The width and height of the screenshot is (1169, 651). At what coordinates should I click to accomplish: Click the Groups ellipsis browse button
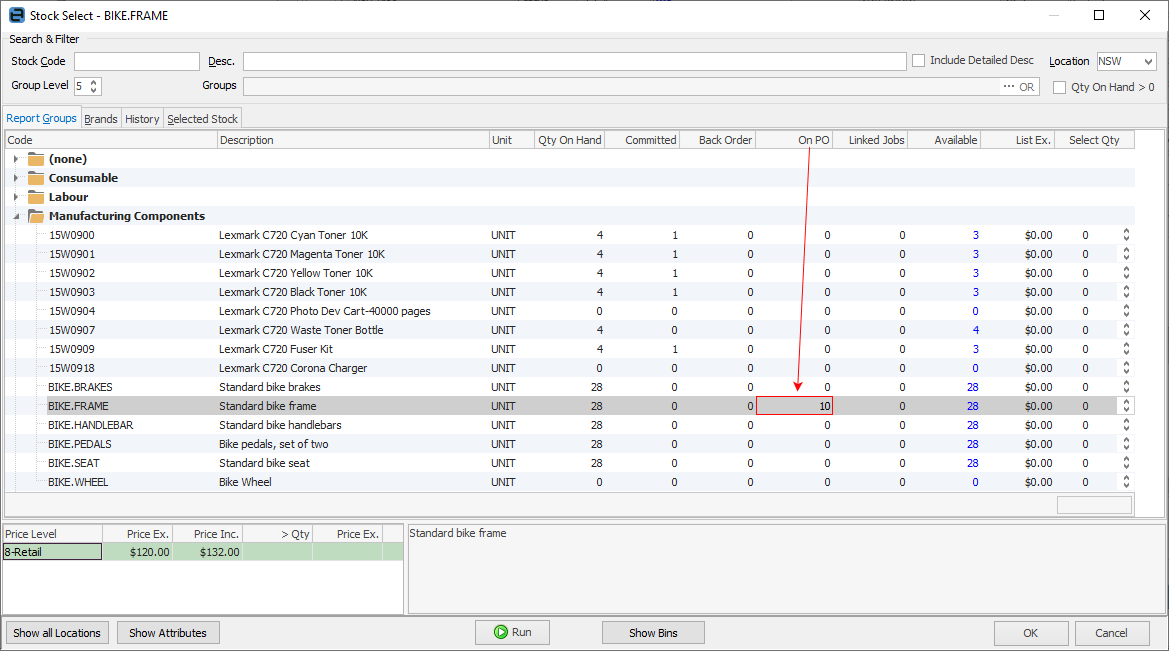[1008, 87]
